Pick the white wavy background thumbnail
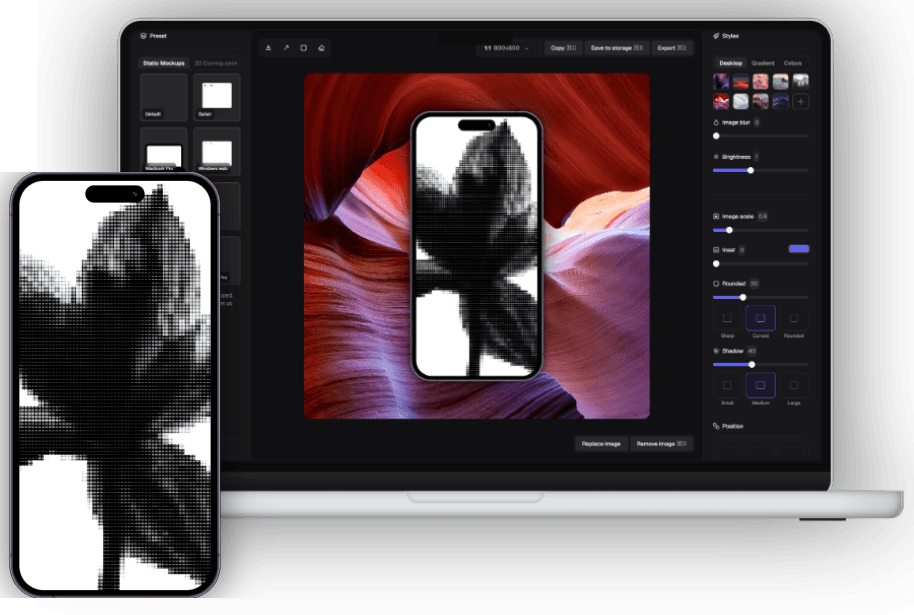The image size is (914, 615). click(741, 101)
